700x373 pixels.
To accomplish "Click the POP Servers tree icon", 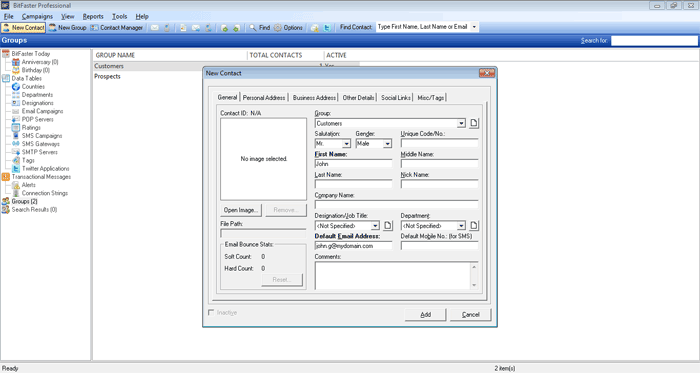I will tap(16, 120).
